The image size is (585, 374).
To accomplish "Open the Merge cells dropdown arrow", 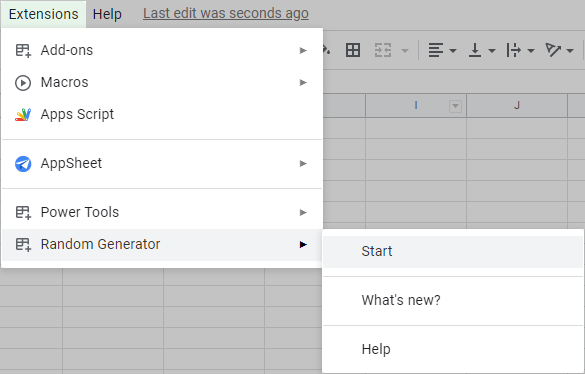I will click(405, 50).
